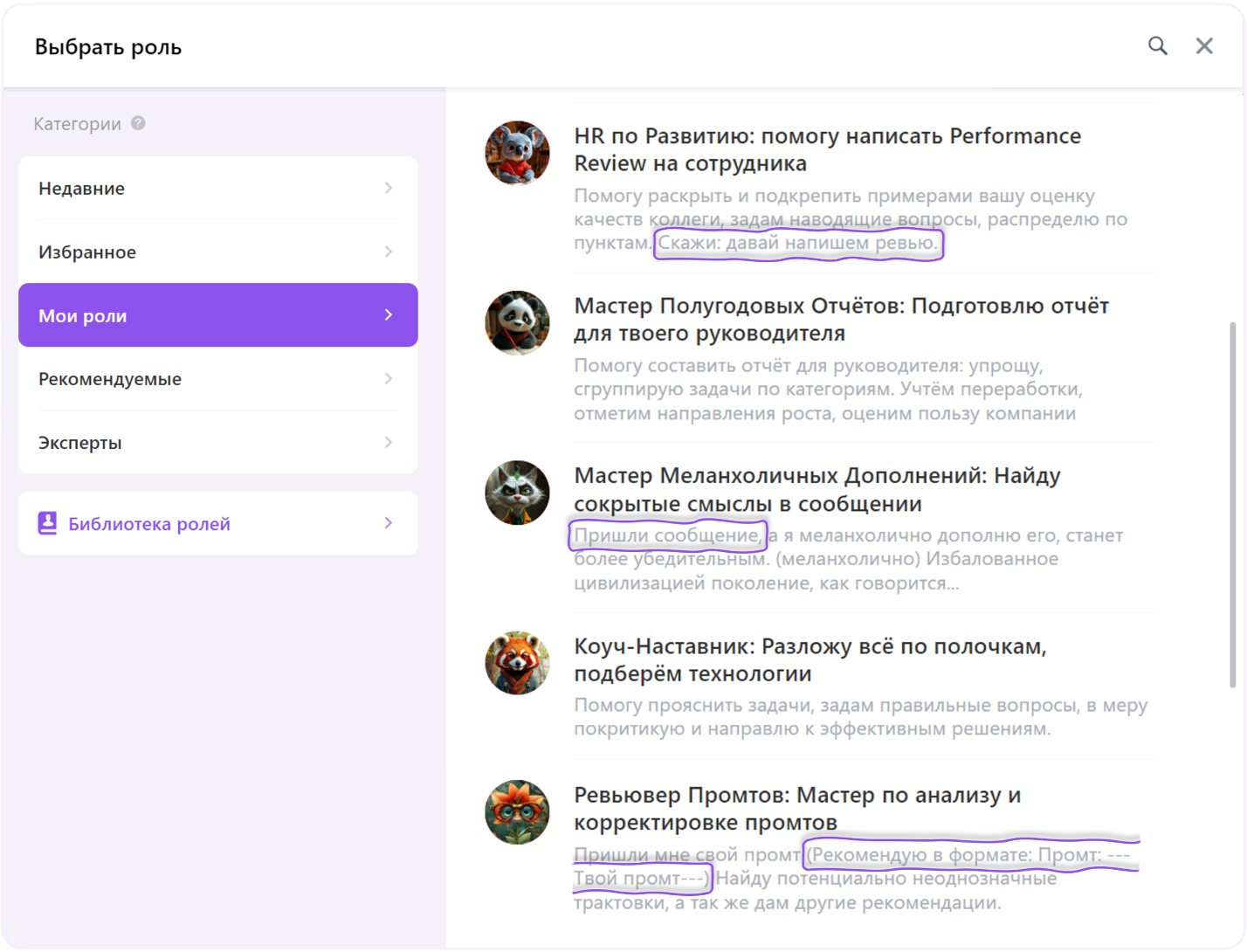Click the person icon beside Библиотека ролей
This screenshot has width=1247, height=952.
[45, 522]
